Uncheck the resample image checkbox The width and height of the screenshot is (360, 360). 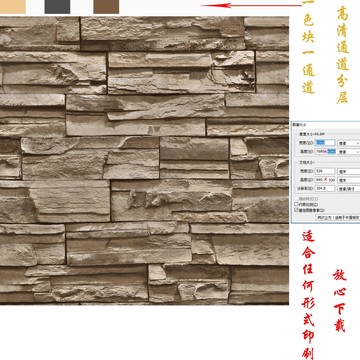[296, 210]
